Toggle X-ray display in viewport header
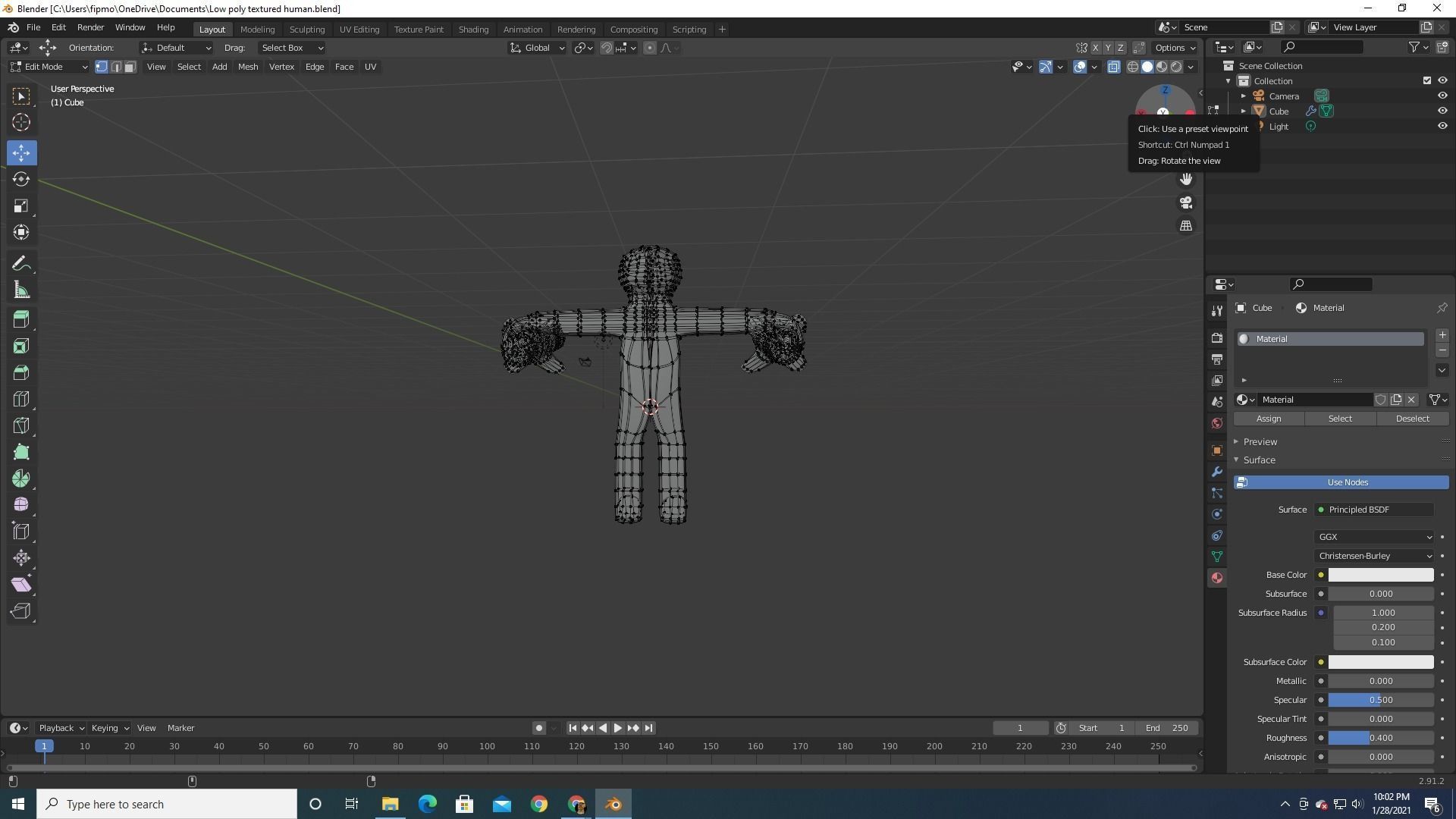Screen dimensions: 1456x819 point(1113,67)
